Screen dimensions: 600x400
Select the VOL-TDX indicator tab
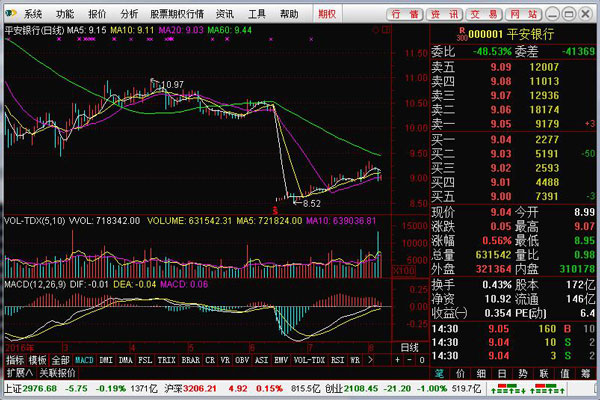pyautogui.click(x=309, y=360)
